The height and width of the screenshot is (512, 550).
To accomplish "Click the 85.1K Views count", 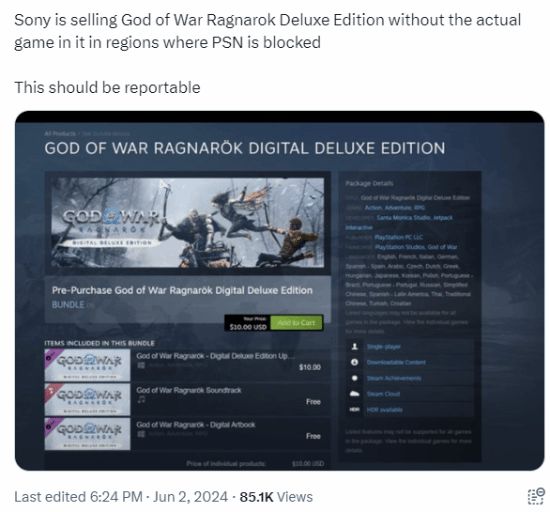I will pyautogui.click(x=276, y=497).
